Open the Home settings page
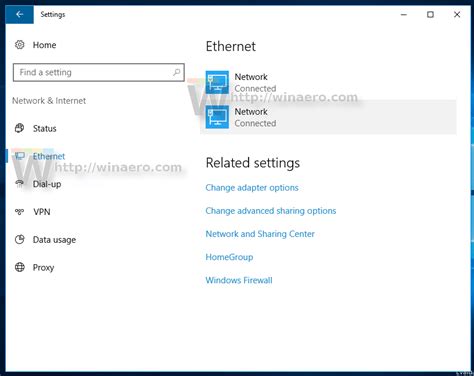 coord(44,45)
